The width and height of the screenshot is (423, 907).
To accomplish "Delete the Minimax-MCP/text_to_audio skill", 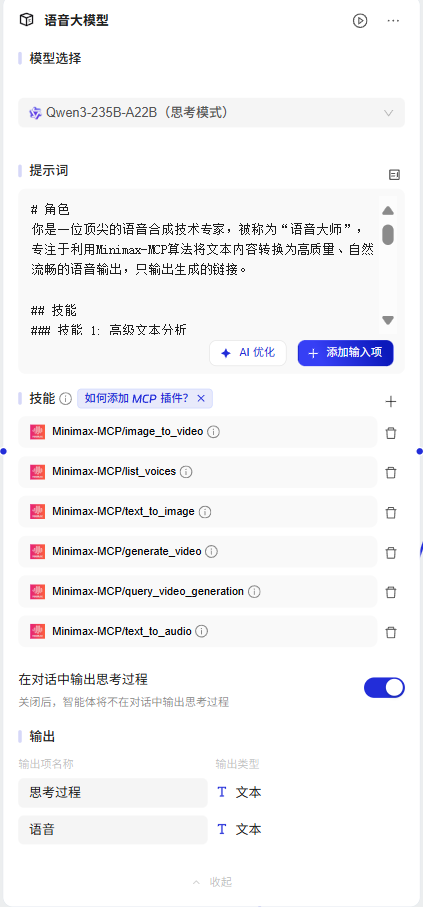I will tap(391, 632).
